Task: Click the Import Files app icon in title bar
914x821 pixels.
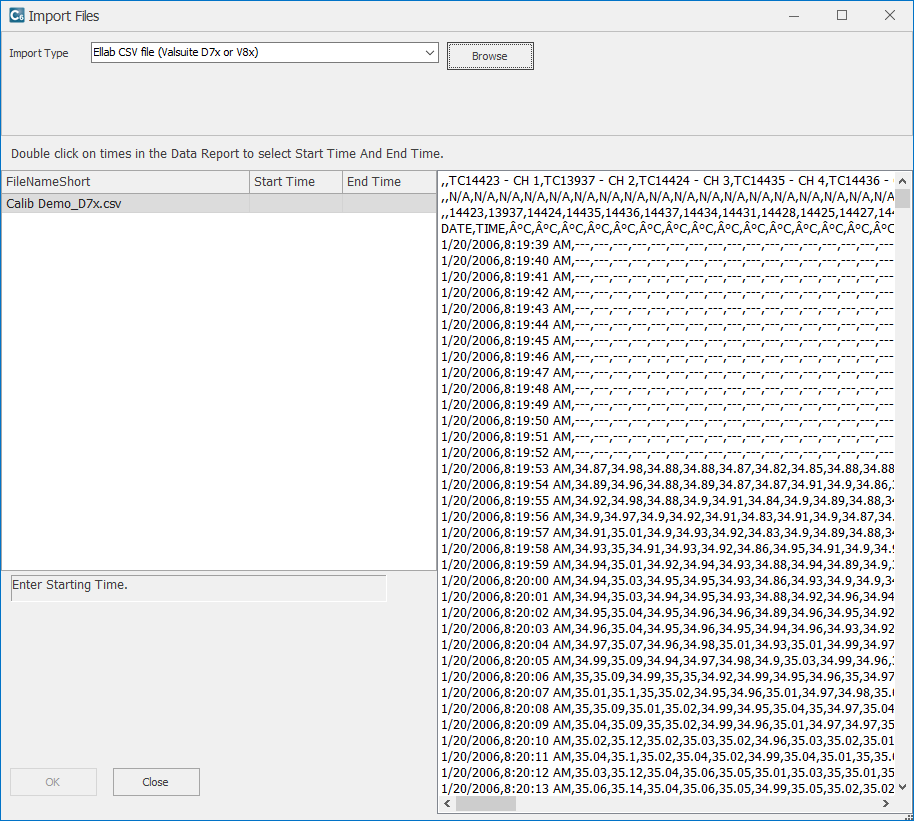Action: tap(17, 16)
